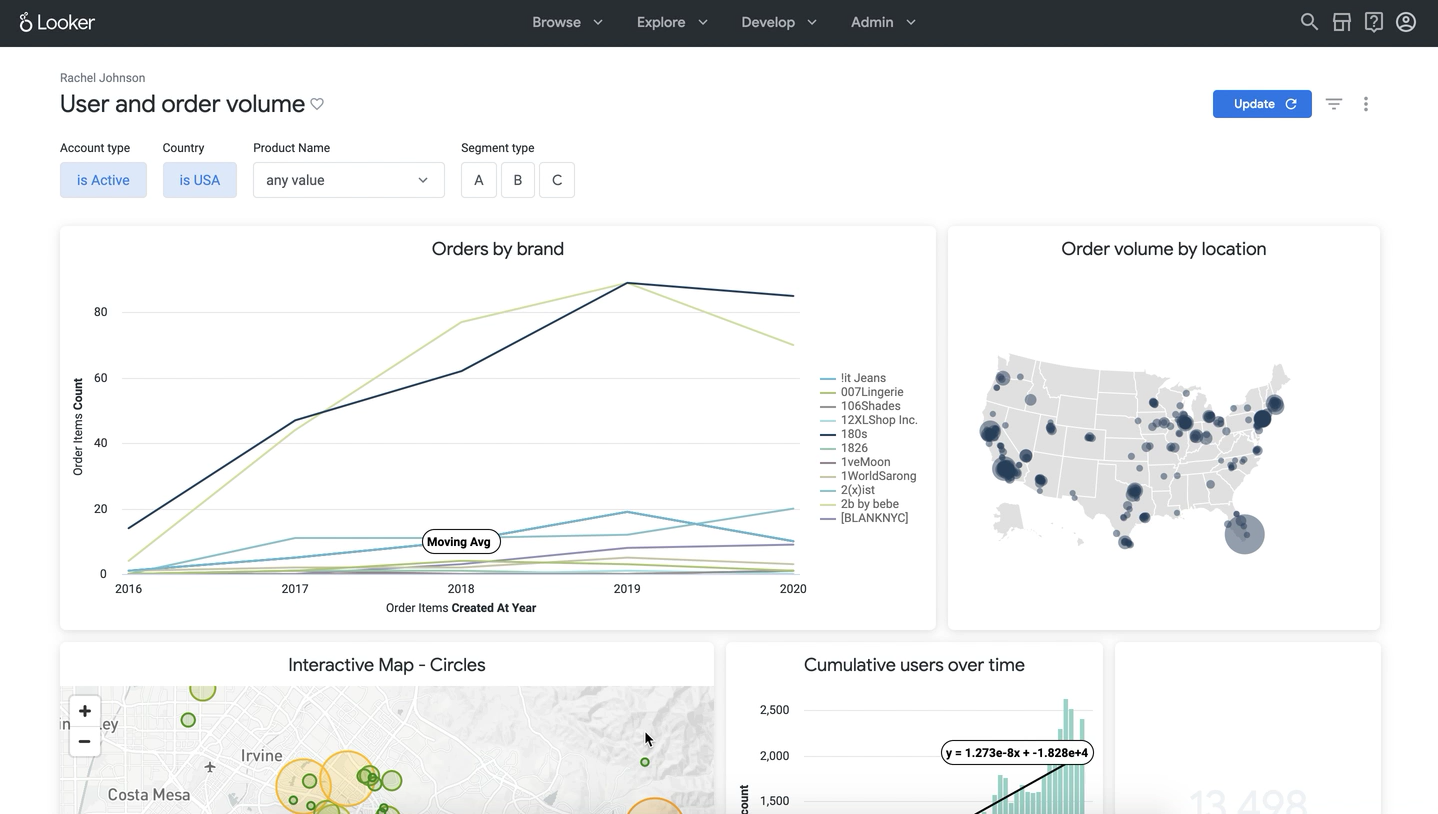Open the Marketplace store icon
The image size is (1438, 814).
[1341, 22]
